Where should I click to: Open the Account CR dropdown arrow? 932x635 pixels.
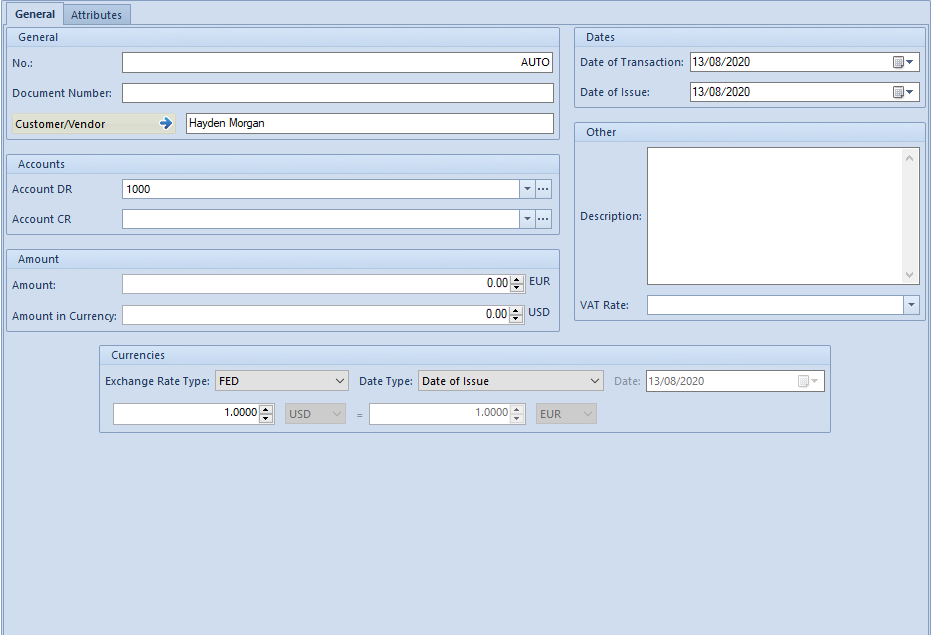tap(527, 219)
